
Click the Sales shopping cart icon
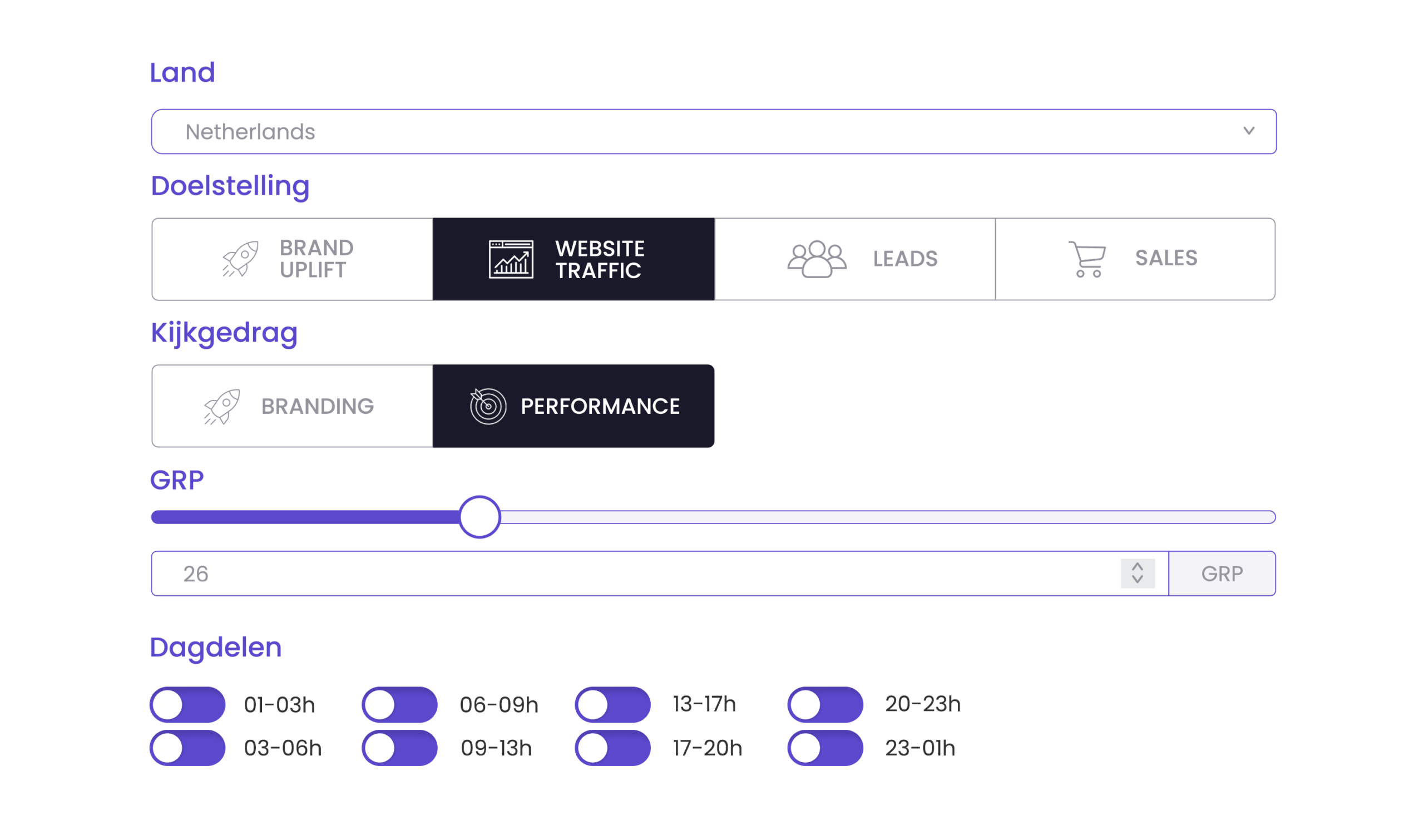[x=1087, y=259]
